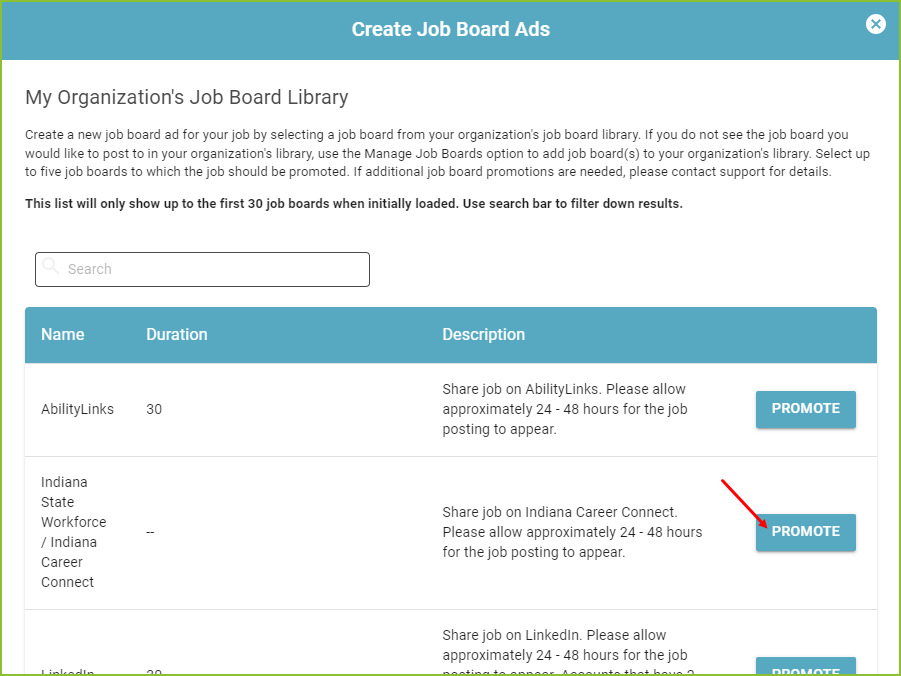Promote job on Indiana Career Connect

(x=805, y=532)
